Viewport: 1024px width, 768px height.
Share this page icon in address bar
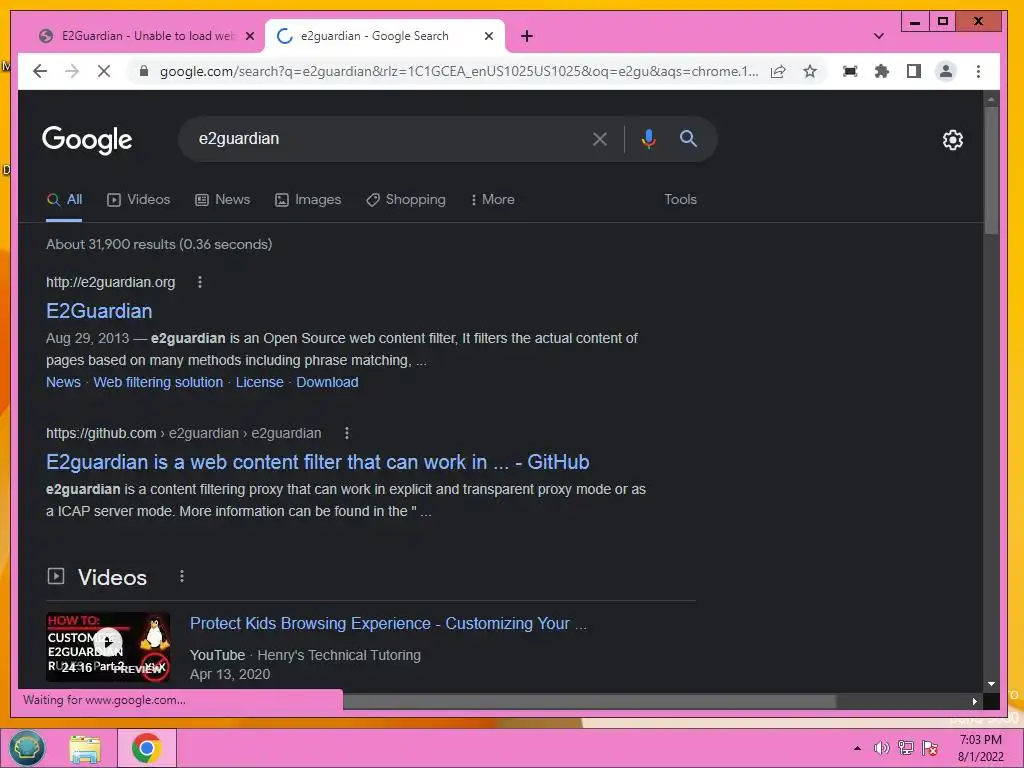(x=778, y=71)
